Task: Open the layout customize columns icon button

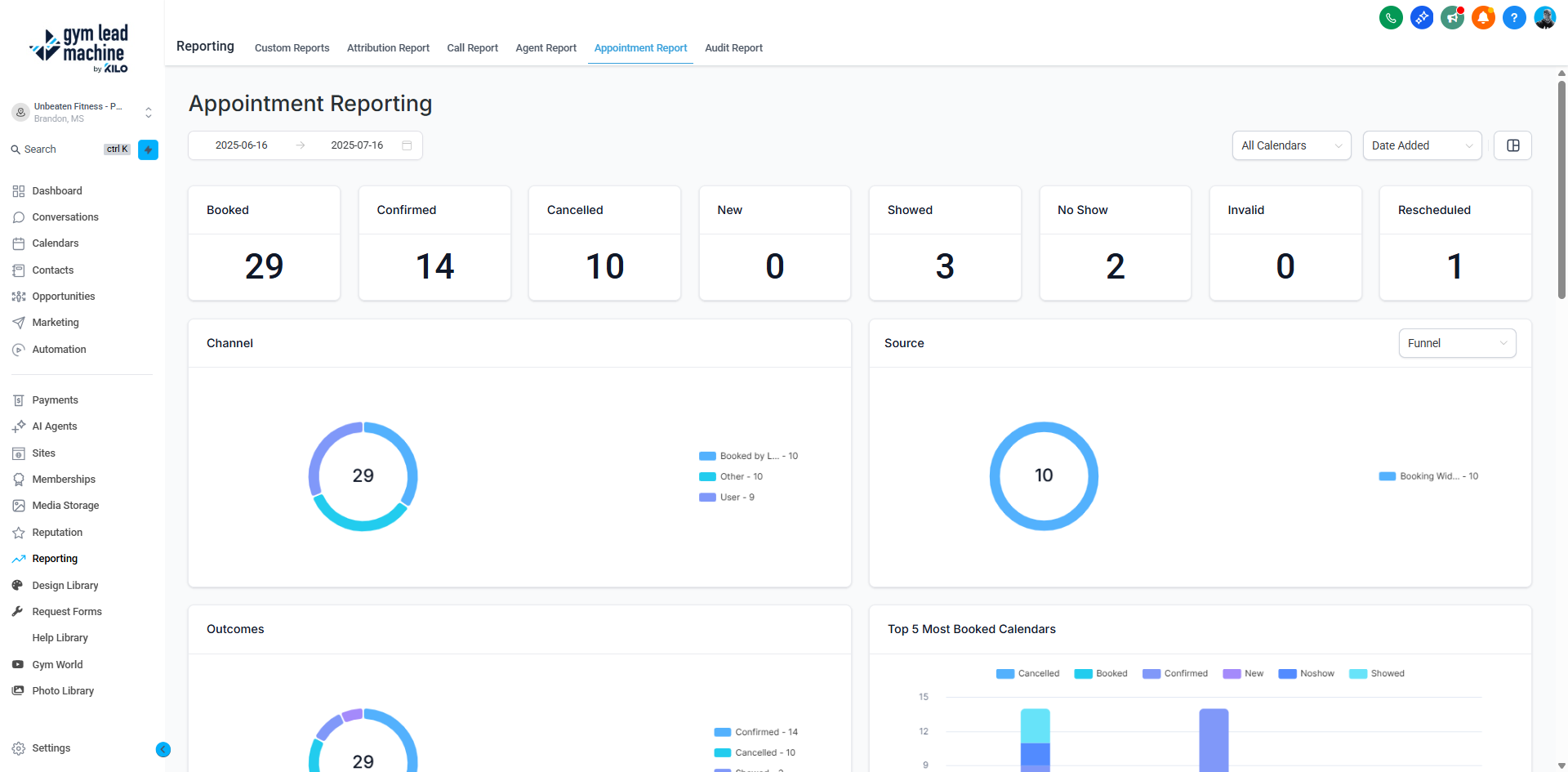Action: coord(1512,145)
